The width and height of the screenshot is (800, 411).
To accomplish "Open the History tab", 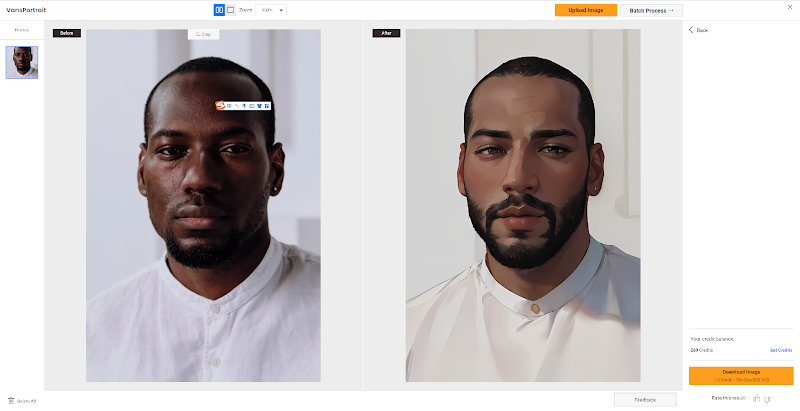I will pyautogui.click(x=22, y=30).
